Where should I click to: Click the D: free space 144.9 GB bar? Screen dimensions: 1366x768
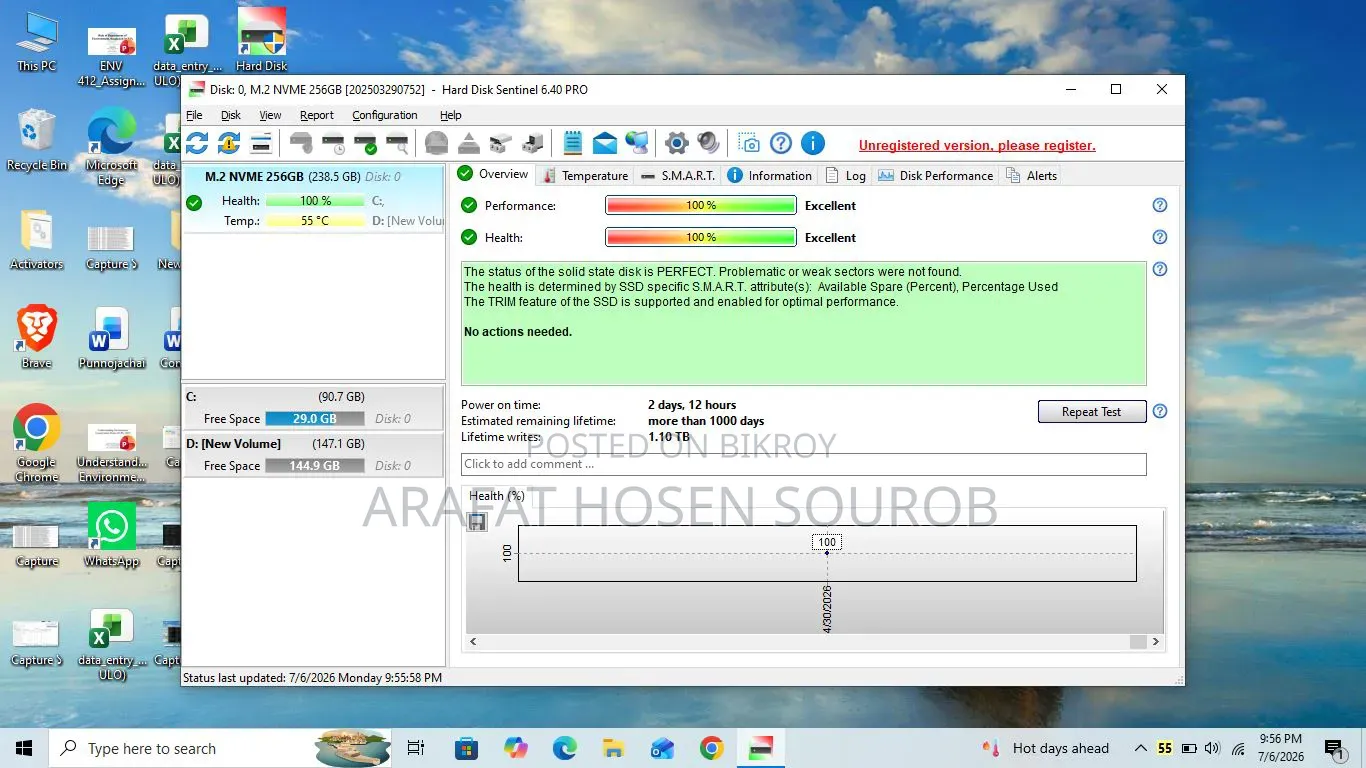pos(315,466)
